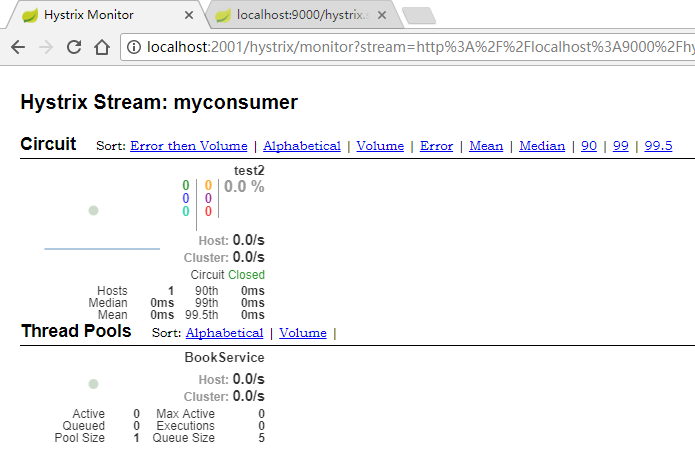Click the Hystrix Monitor tab favicon
This screenshot has width=695, height=452.
coord(30,16)
